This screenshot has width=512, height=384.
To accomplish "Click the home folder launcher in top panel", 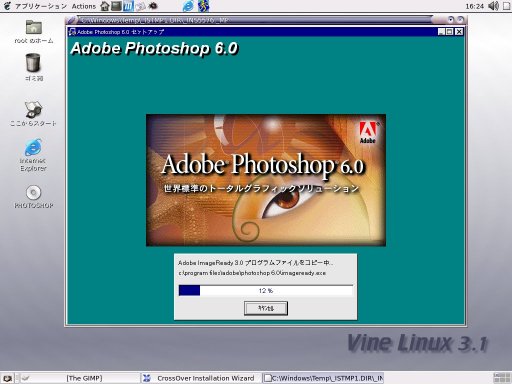I will [x=105, y=6].
